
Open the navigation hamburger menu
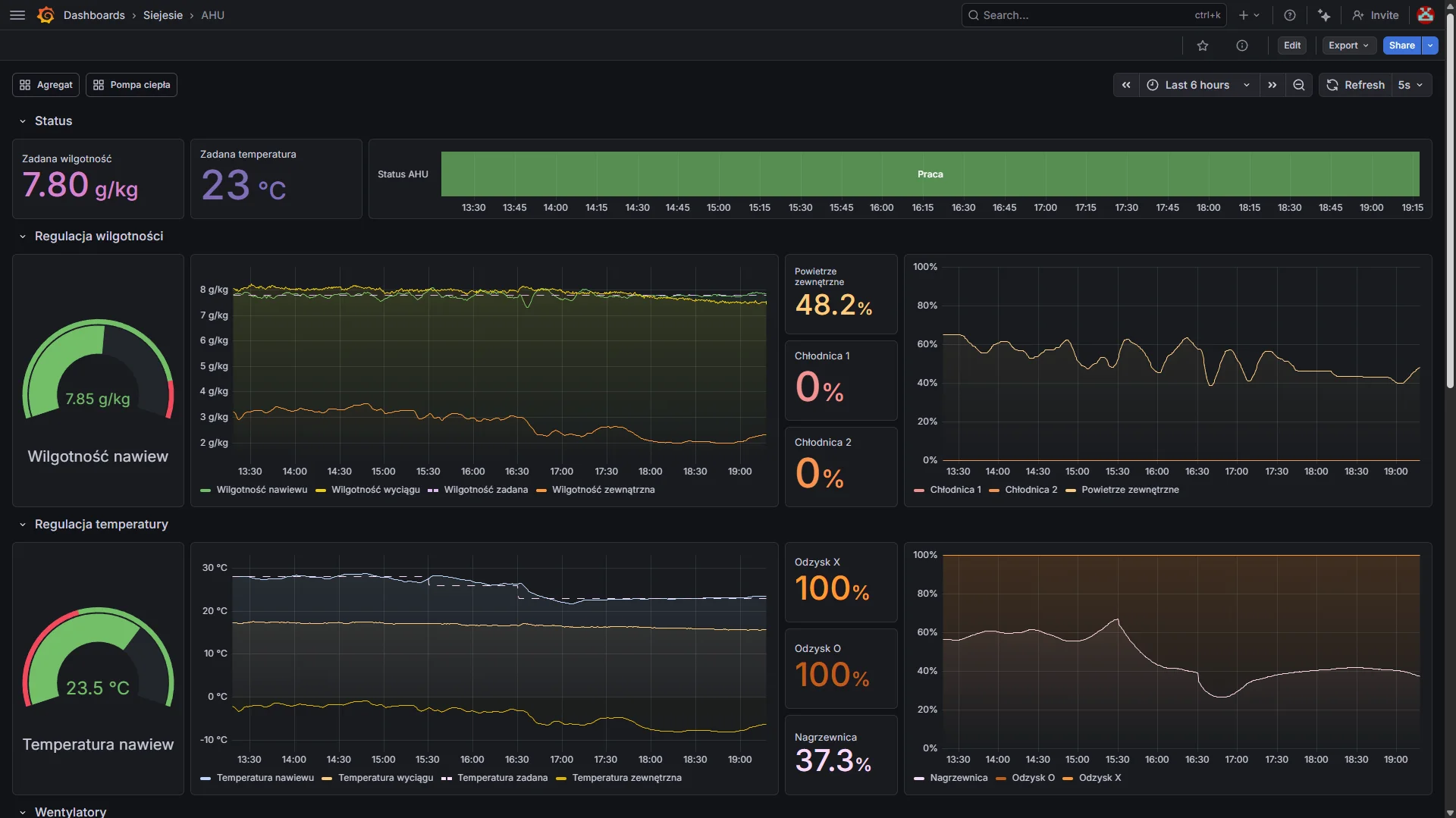[x=17, y=15]
